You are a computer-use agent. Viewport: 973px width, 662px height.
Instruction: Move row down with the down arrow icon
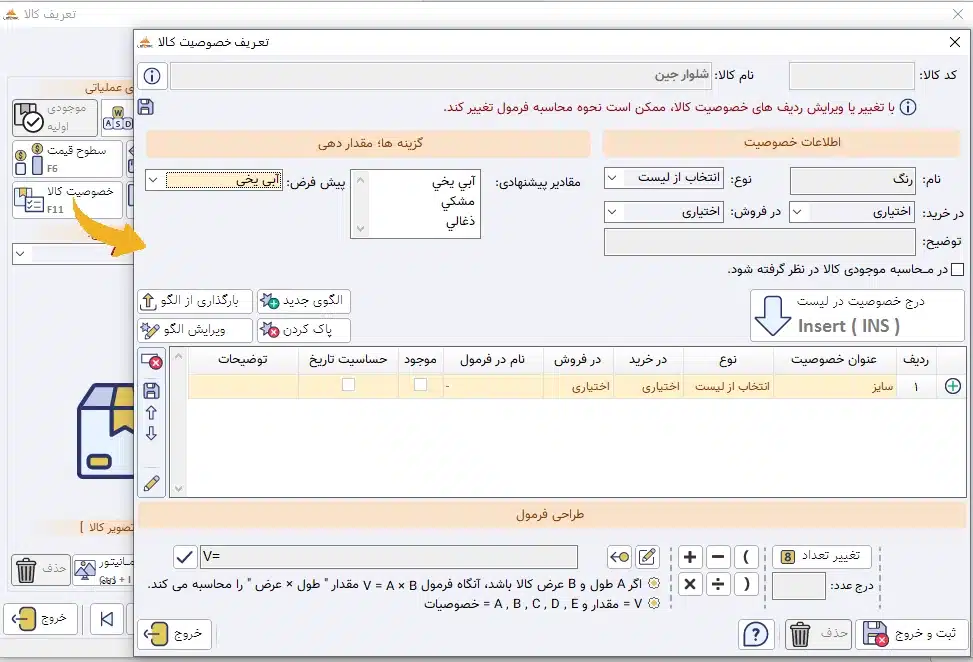(x=151, y=433)
